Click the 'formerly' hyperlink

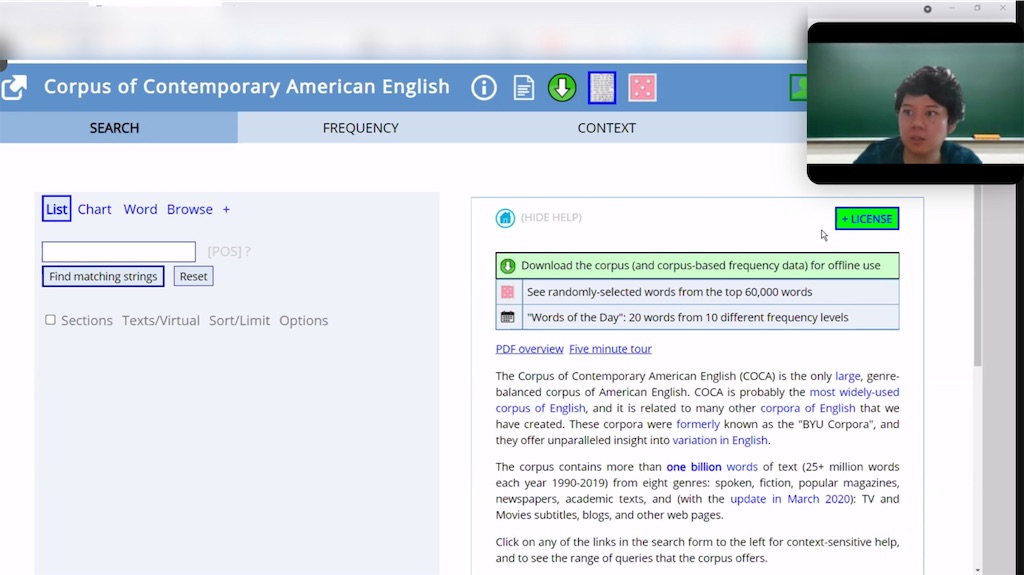point(698,424)
